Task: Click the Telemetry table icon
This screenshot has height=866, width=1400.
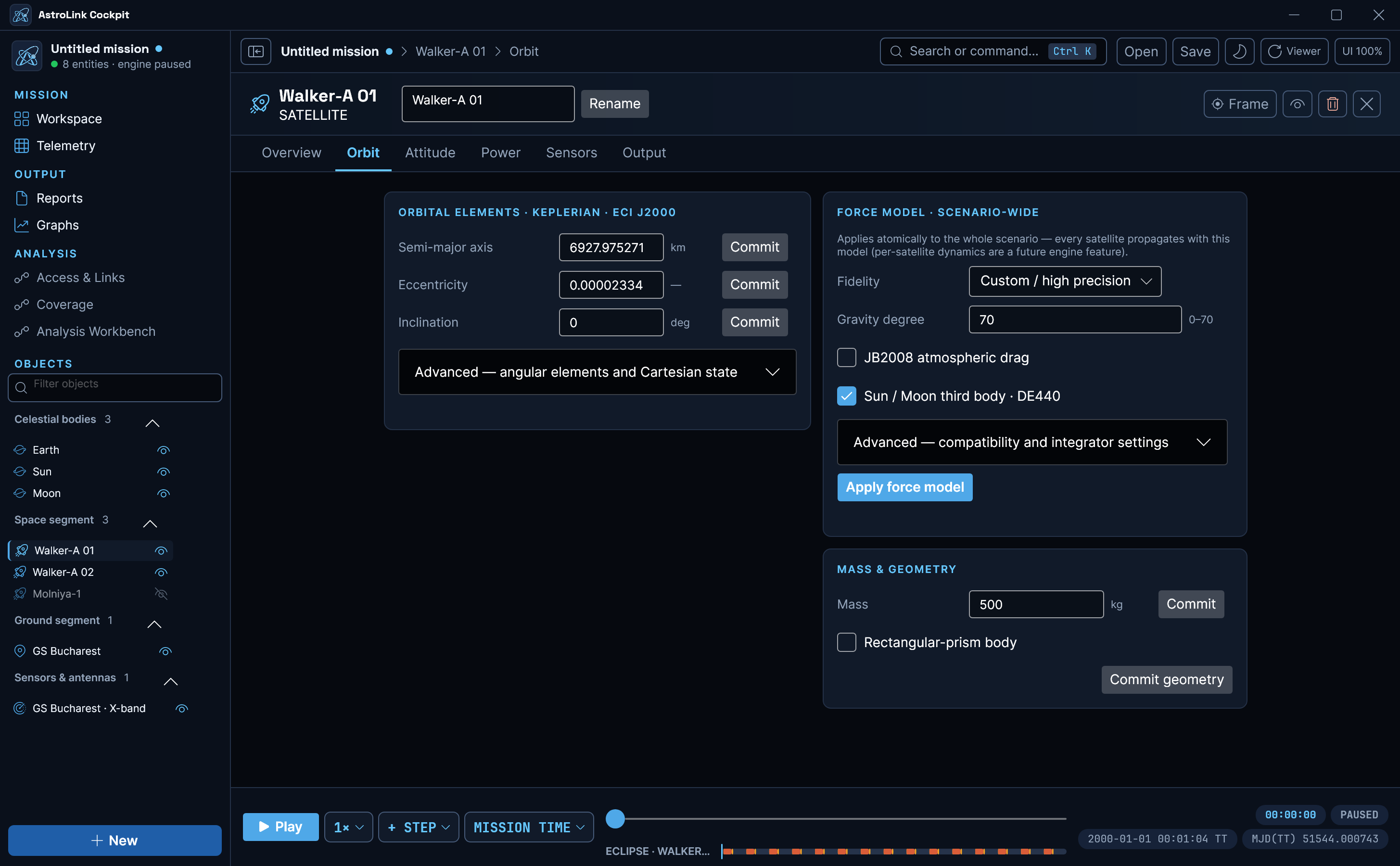Action: coord(21,145)
